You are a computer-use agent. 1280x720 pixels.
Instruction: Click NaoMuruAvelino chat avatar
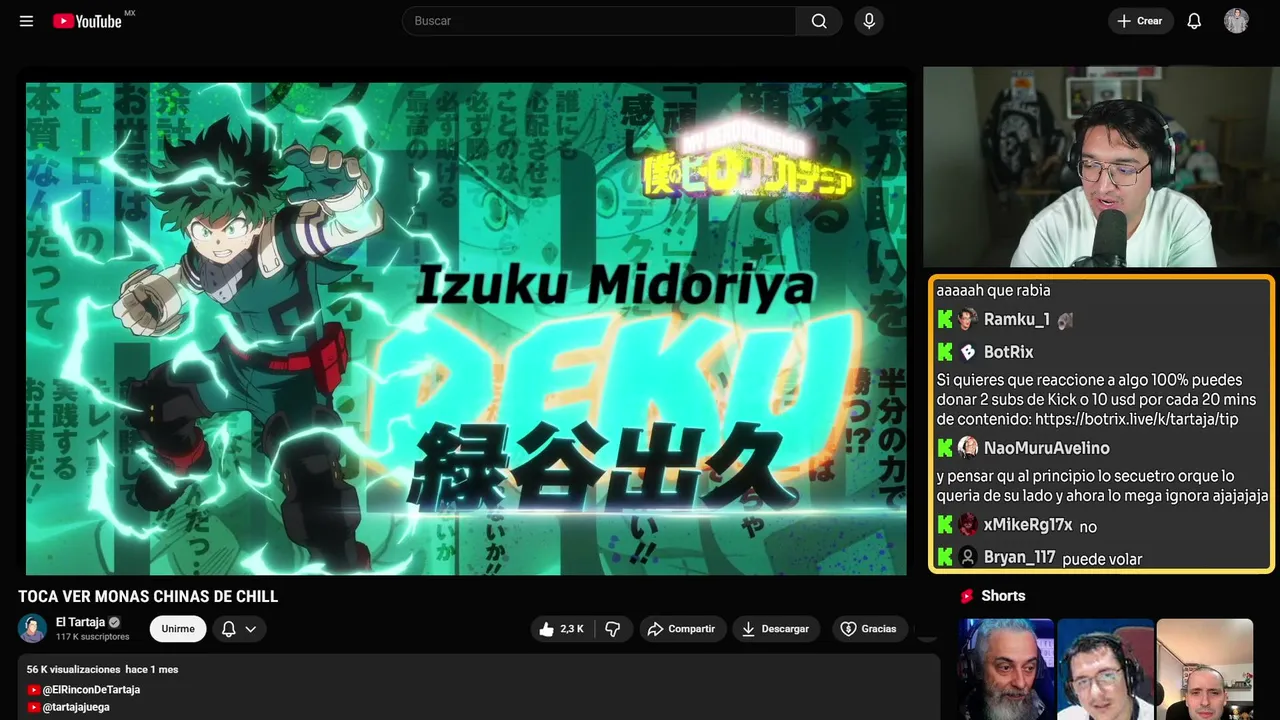pos(967,448)
